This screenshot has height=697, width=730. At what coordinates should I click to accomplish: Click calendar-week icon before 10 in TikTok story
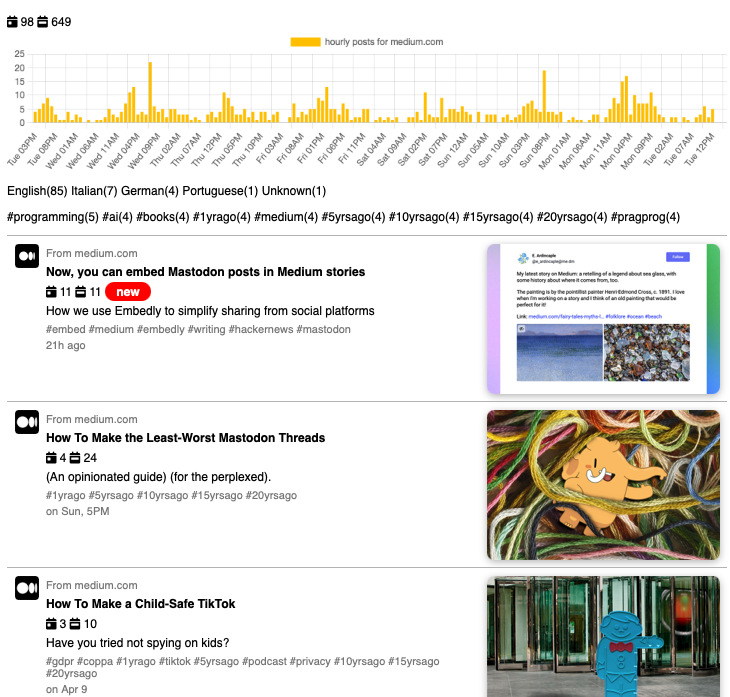coord(75,624)
